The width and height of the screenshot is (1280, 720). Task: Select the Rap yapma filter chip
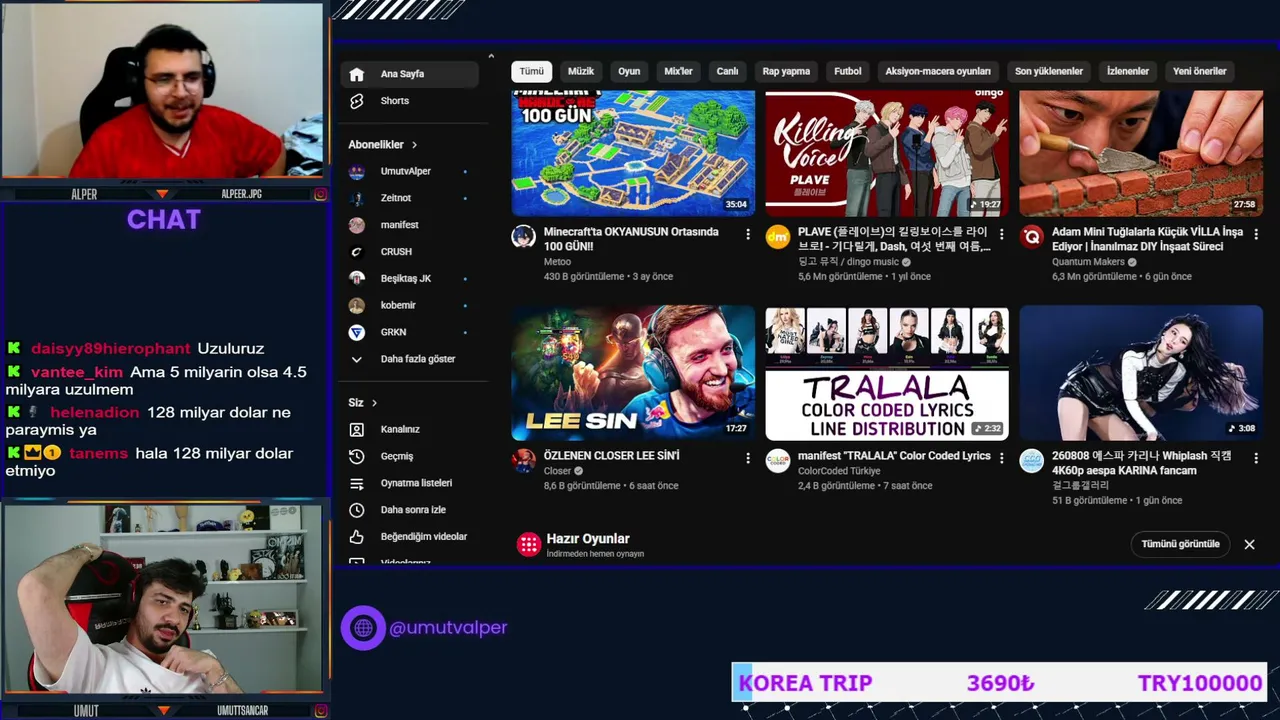point(786,71)
